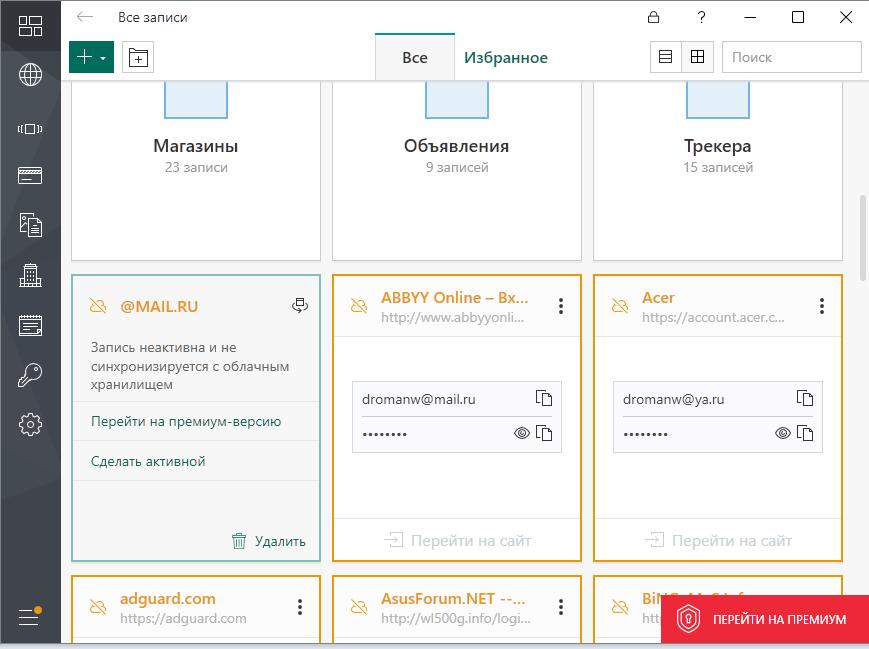This screenshot has height=649, width=869.
Task: Click the adguard.com entry title
Action: tap(168, 599)
